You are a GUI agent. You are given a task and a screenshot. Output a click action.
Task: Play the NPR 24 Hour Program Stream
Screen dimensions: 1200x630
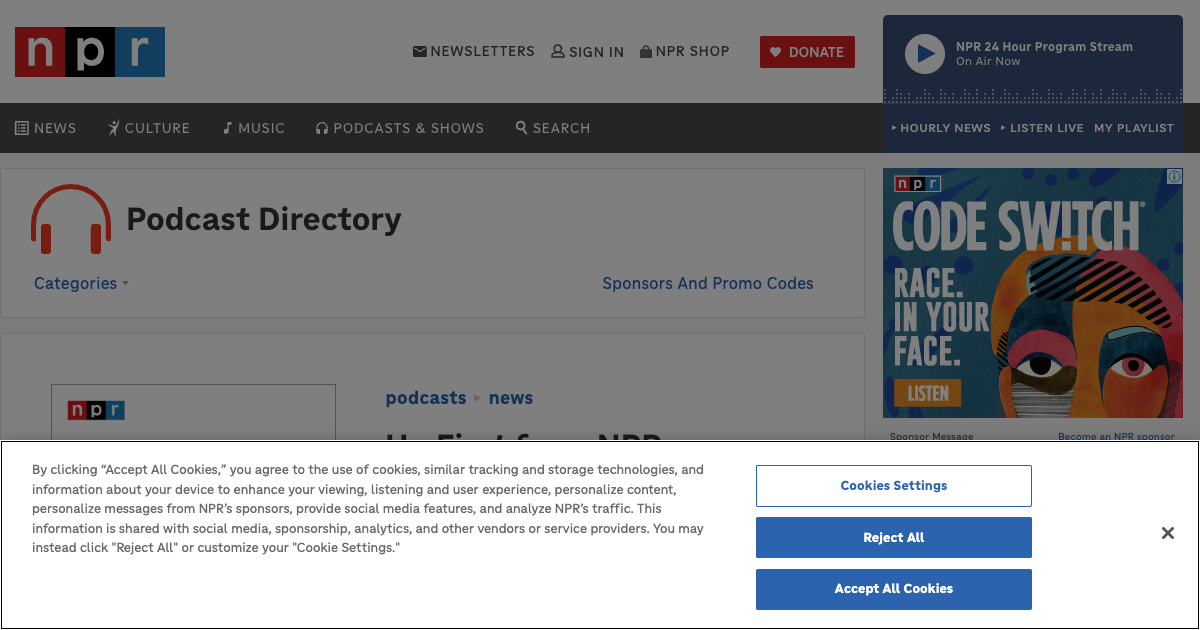pos(924,54)
